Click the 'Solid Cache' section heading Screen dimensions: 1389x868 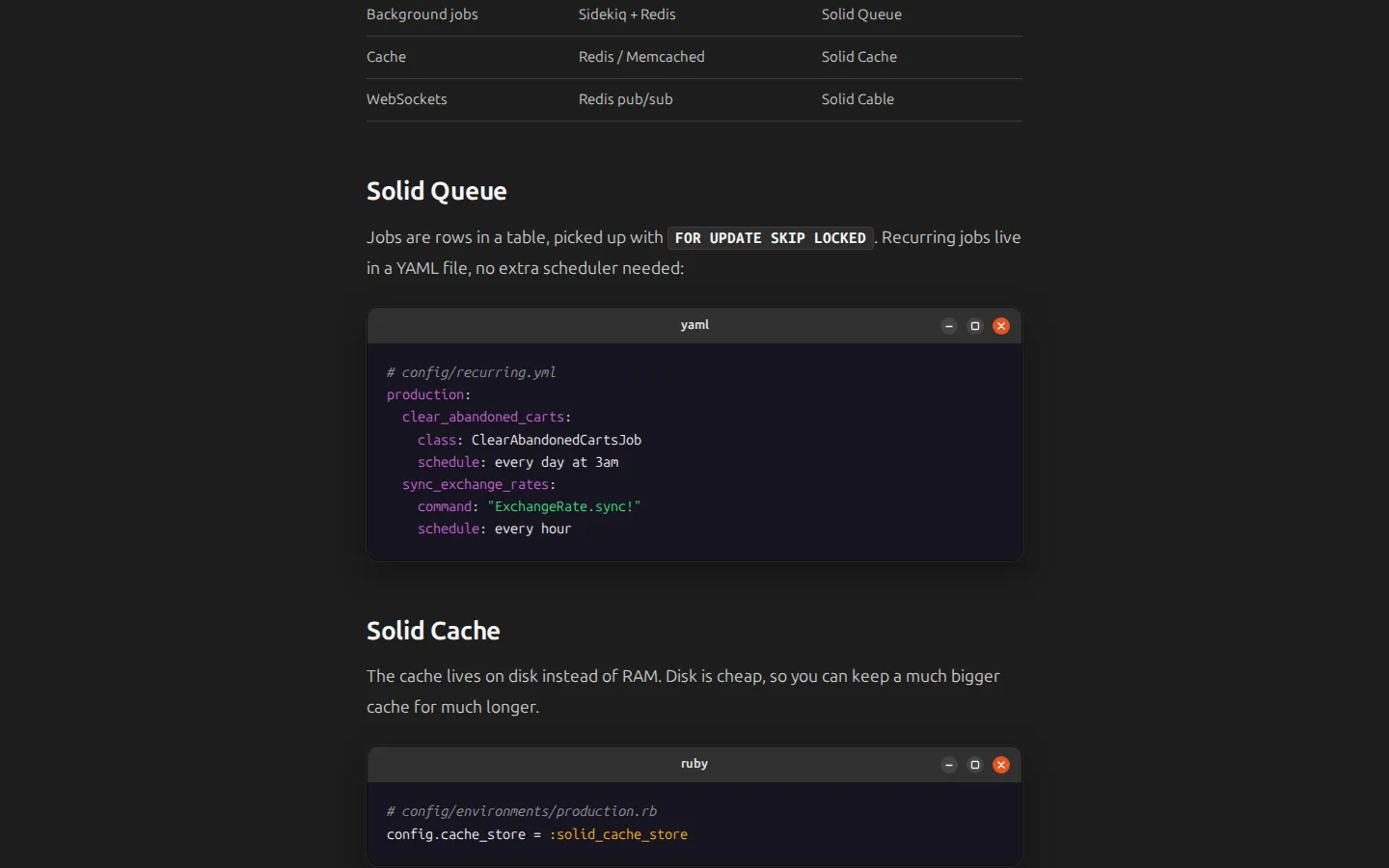tap(433, 631)
